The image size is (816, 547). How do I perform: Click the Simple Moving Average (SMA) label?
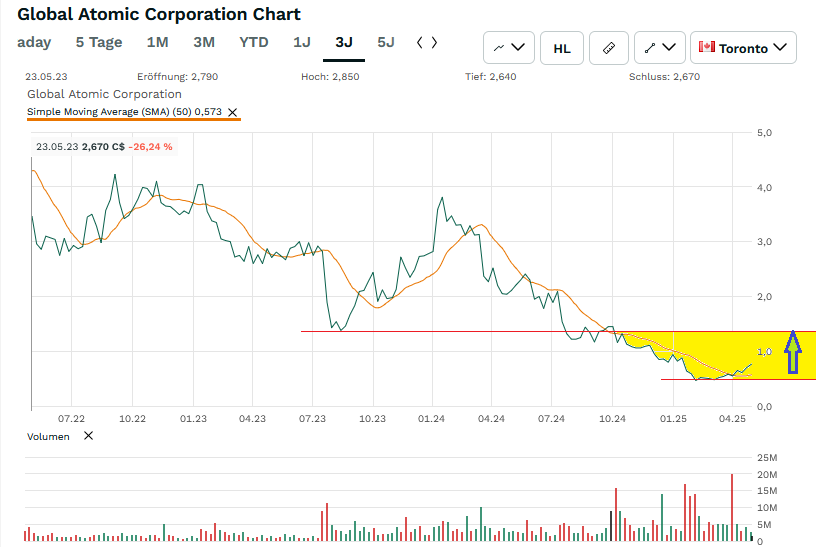(124, 112)
